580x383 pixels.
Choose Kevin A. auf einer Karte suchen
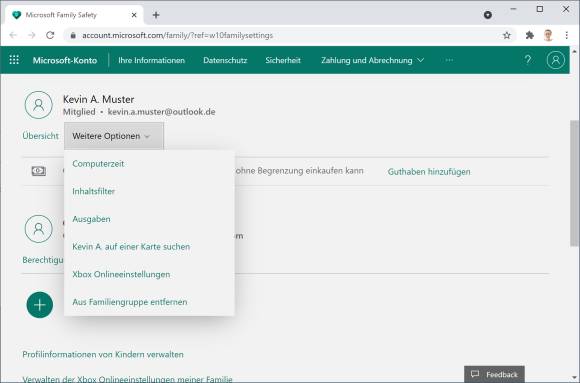pos(131,246)
